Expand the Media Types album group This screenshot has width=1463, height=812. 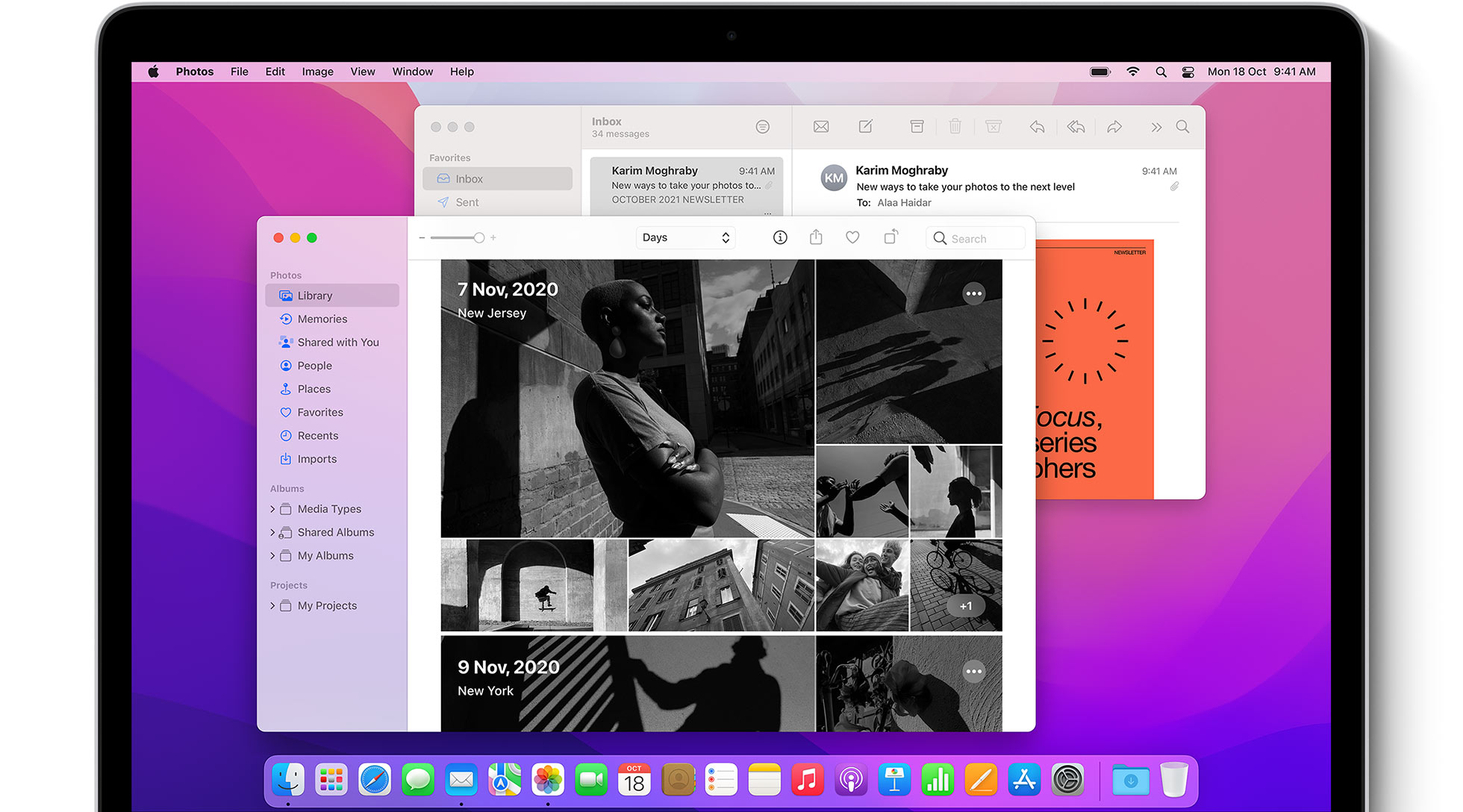(x=272, y=509)
